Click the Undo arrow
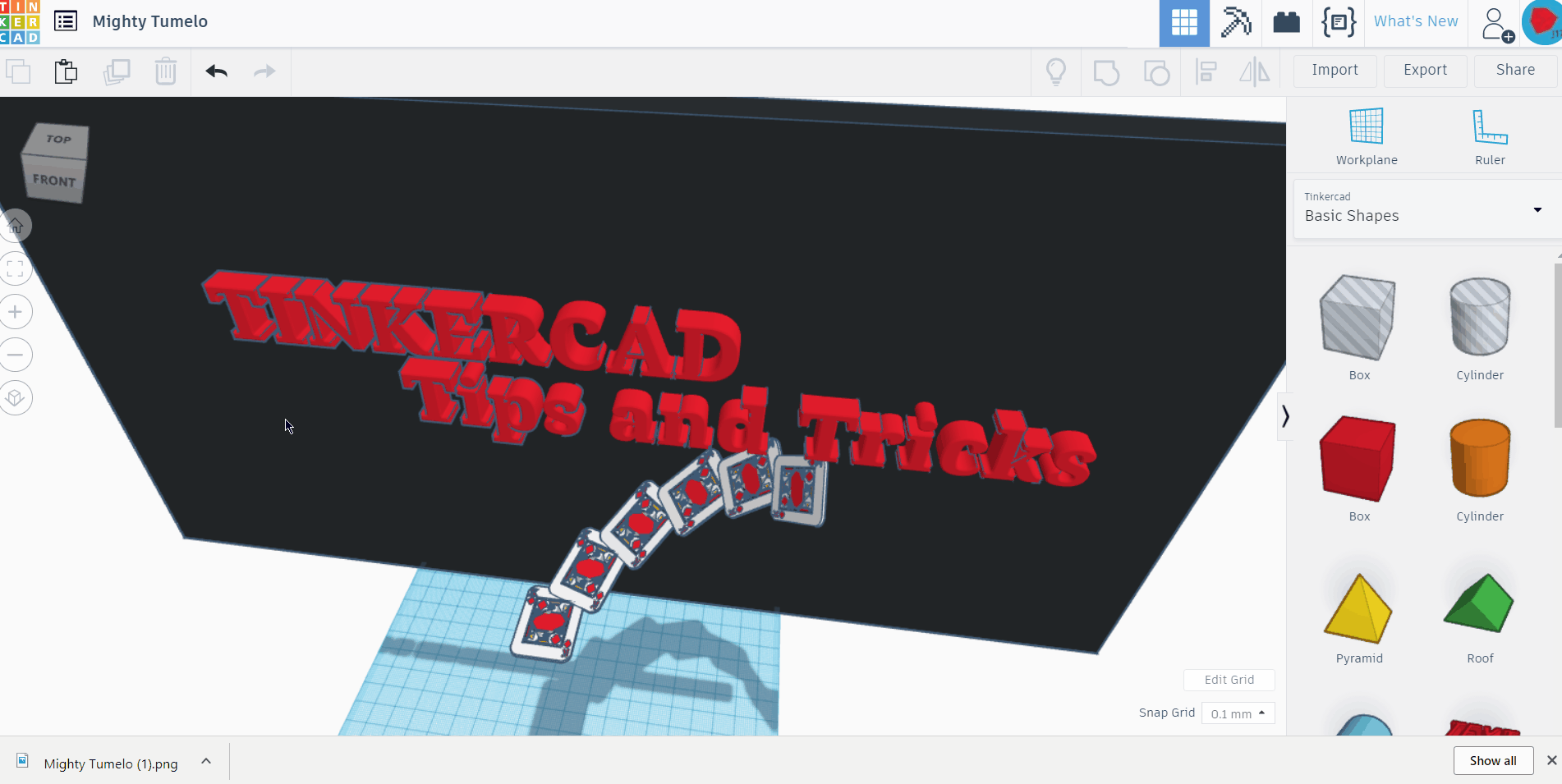This screenshot has width=1562, height=784. pos(216,71)
